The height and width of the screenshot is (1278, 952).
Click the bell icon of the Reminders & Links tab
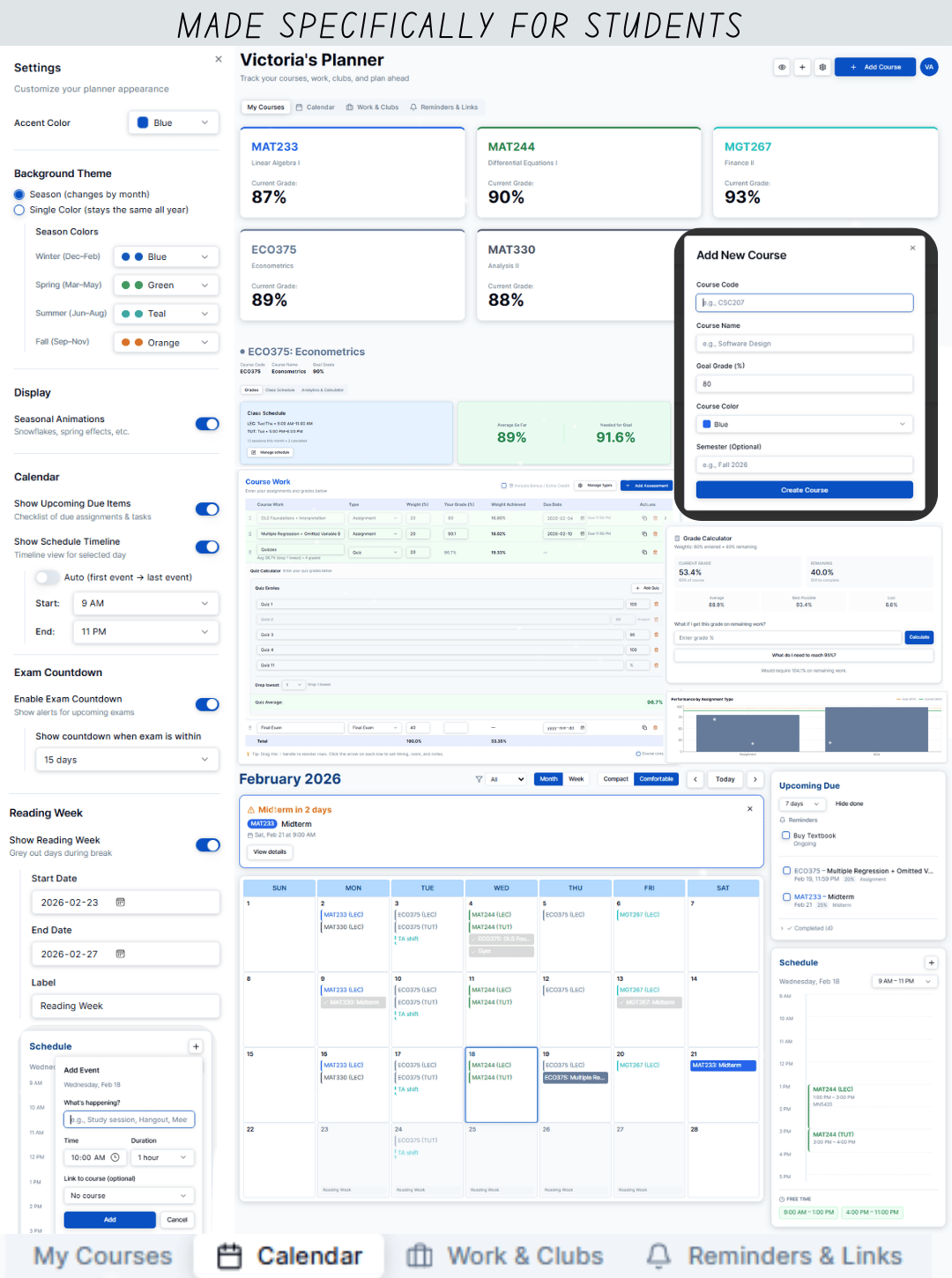(413, 108)
